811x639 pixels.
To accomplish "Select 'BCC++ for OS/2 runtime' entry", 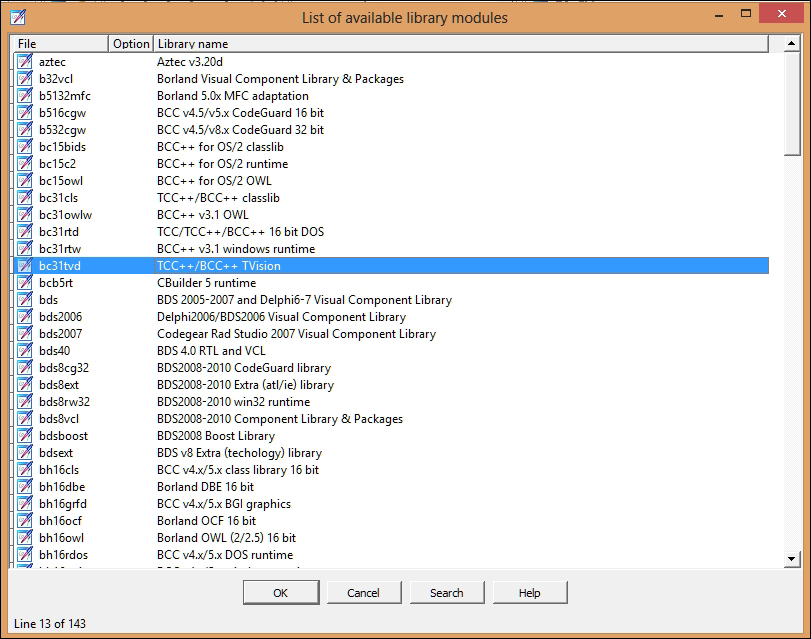I will (x=222, y=164).
